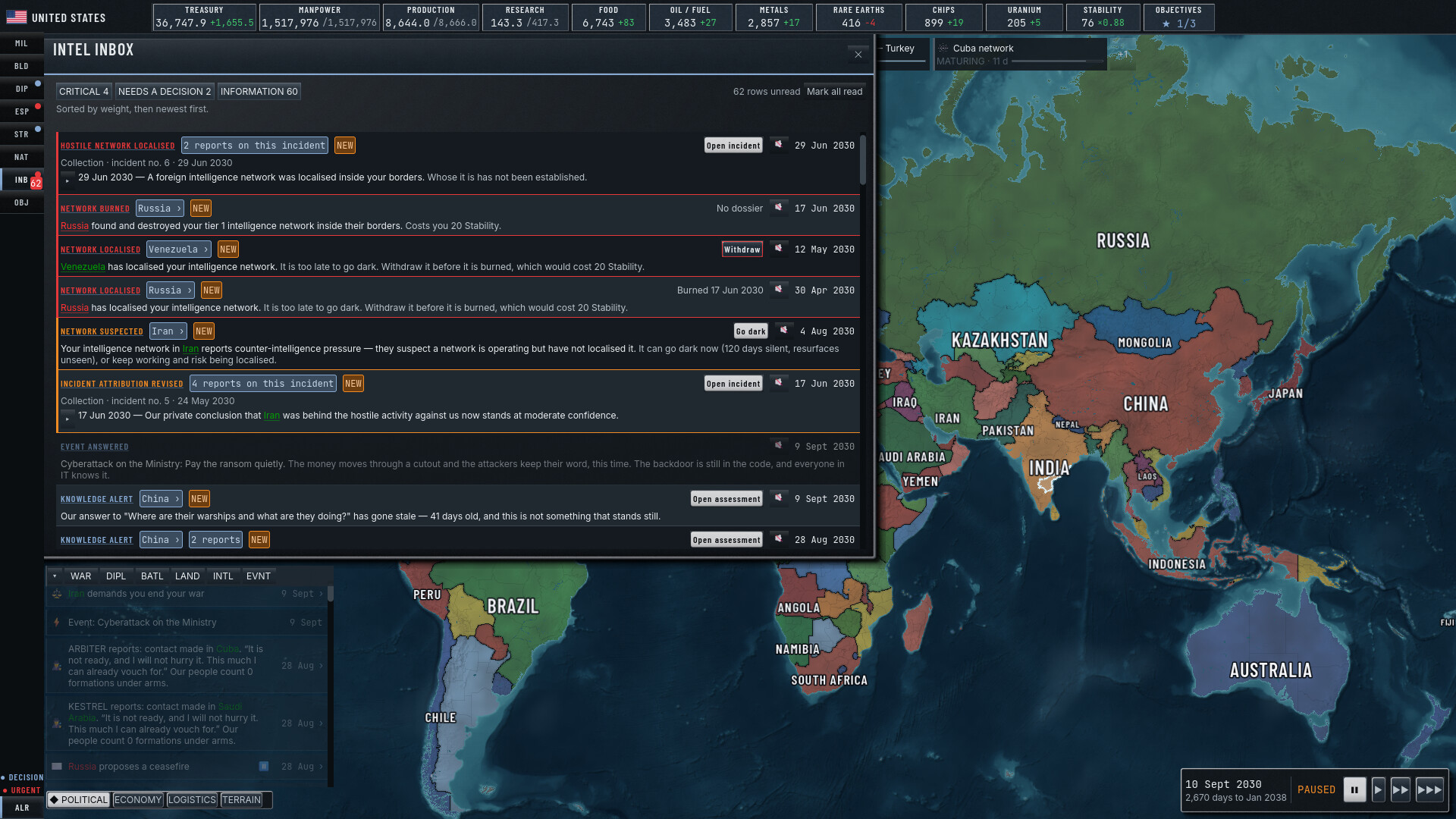Close the Intel Inbox panel

858,55
